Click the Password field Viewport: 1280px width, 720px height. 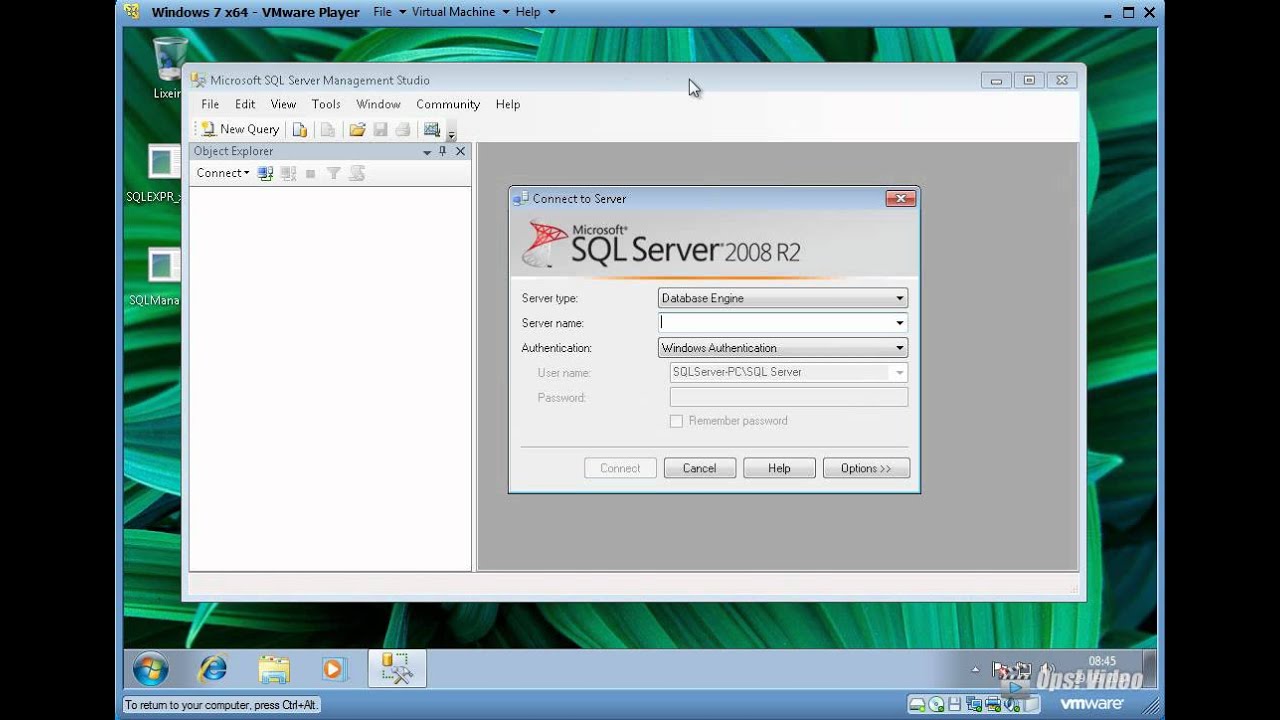click(x=789, y=397)
